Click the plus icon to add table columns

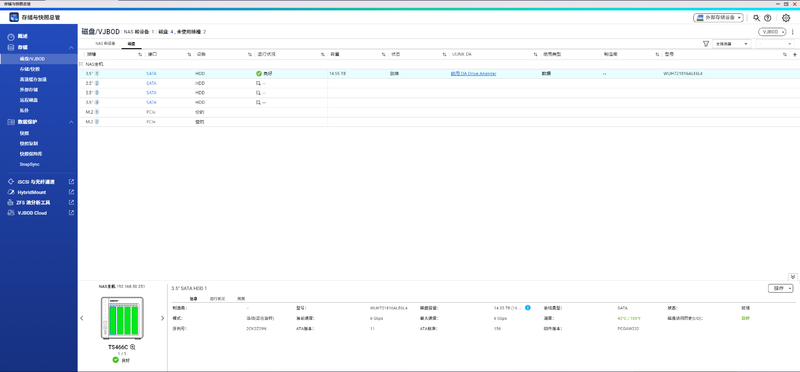tap(794, 54)
